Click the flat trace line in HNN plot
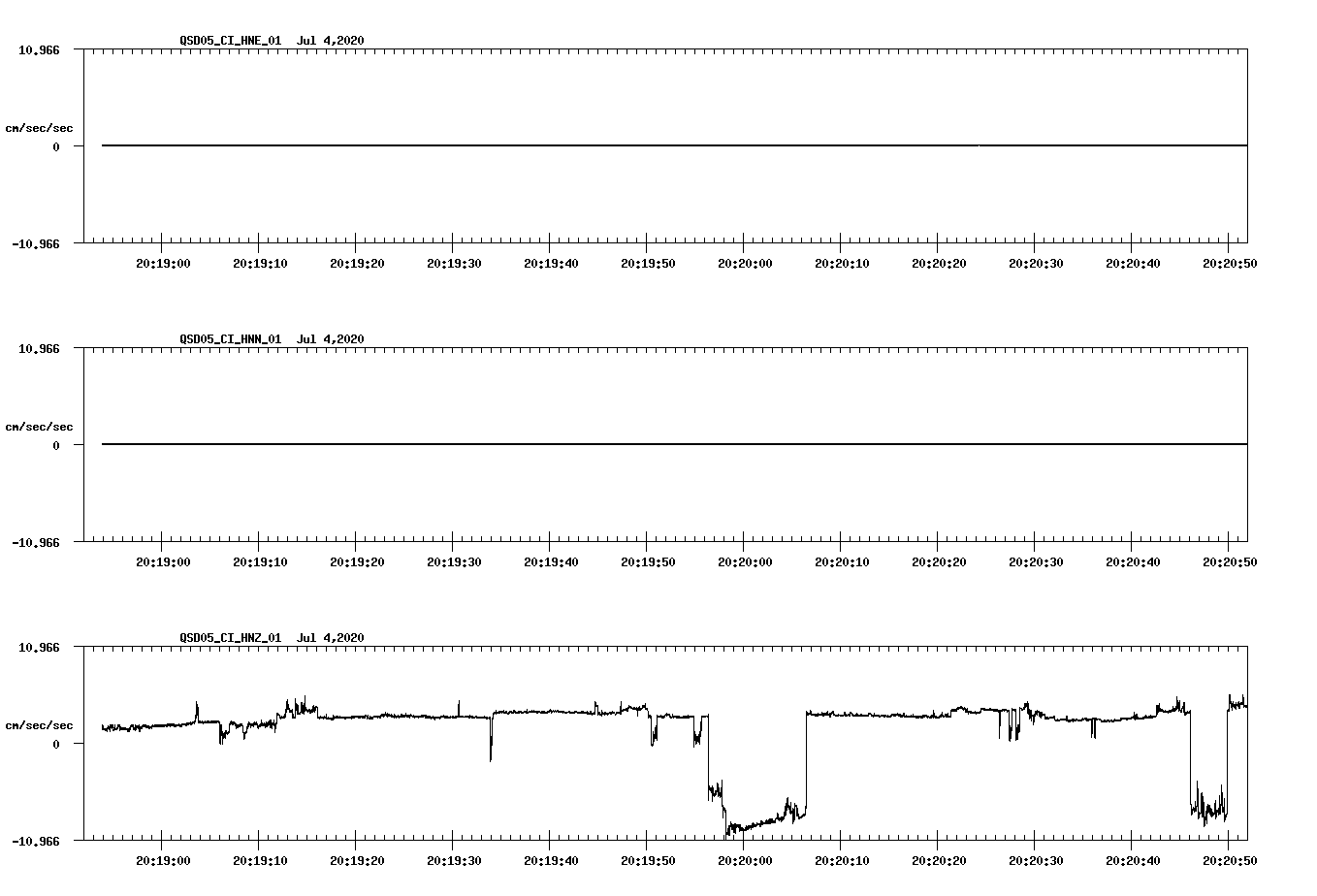This screenshot has width=1317, height=896. [x=674, y=444]
